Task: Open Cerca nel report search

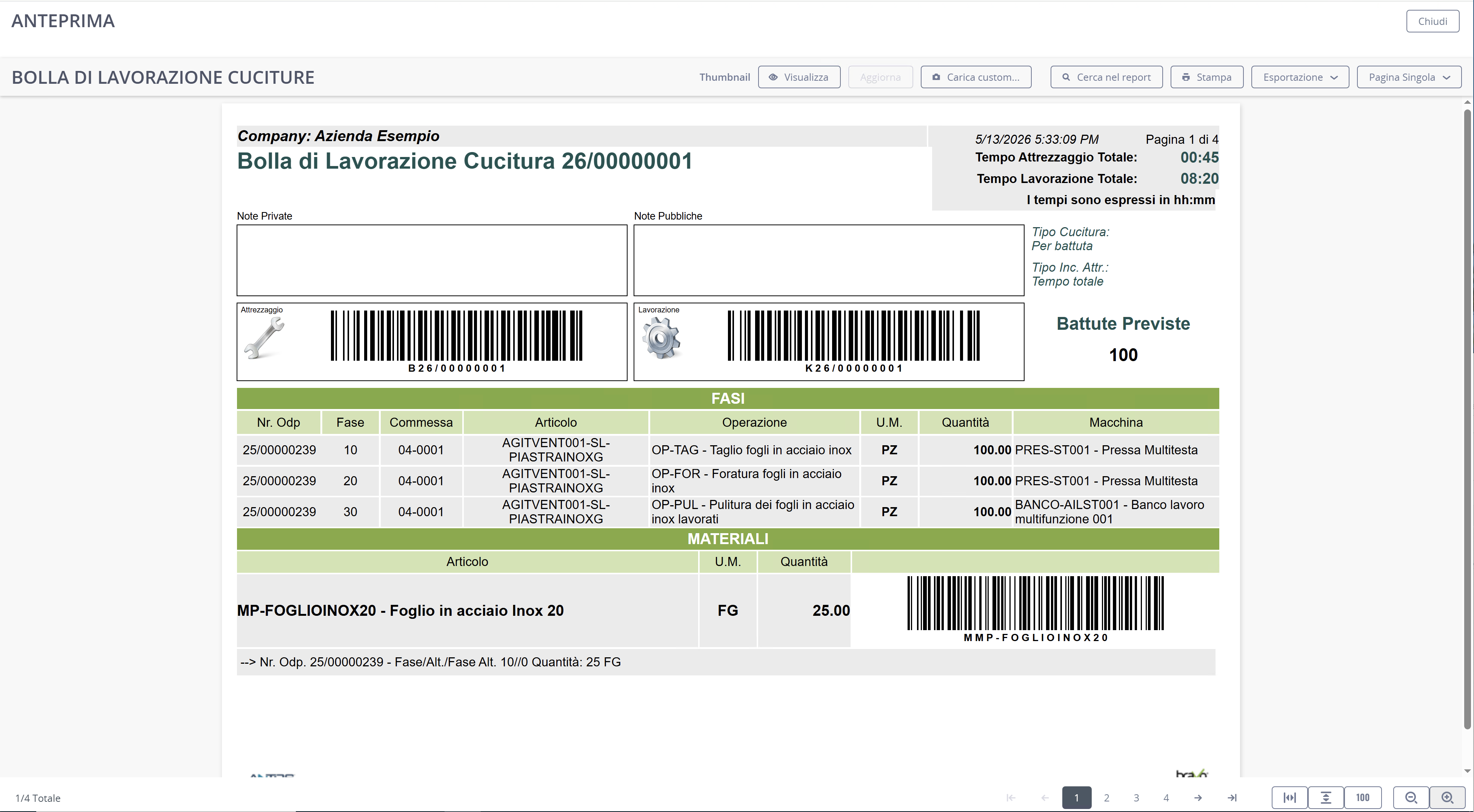Action: click(x=1106, y=77)
